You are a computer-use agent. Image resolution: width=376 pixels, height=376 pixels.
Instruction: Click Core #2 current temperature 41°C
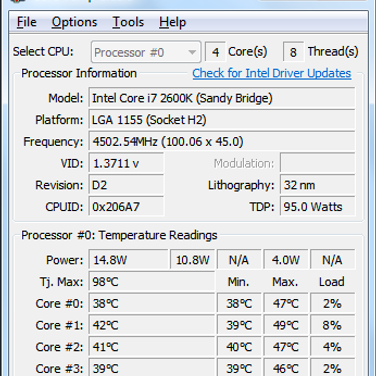pos(152,347)
